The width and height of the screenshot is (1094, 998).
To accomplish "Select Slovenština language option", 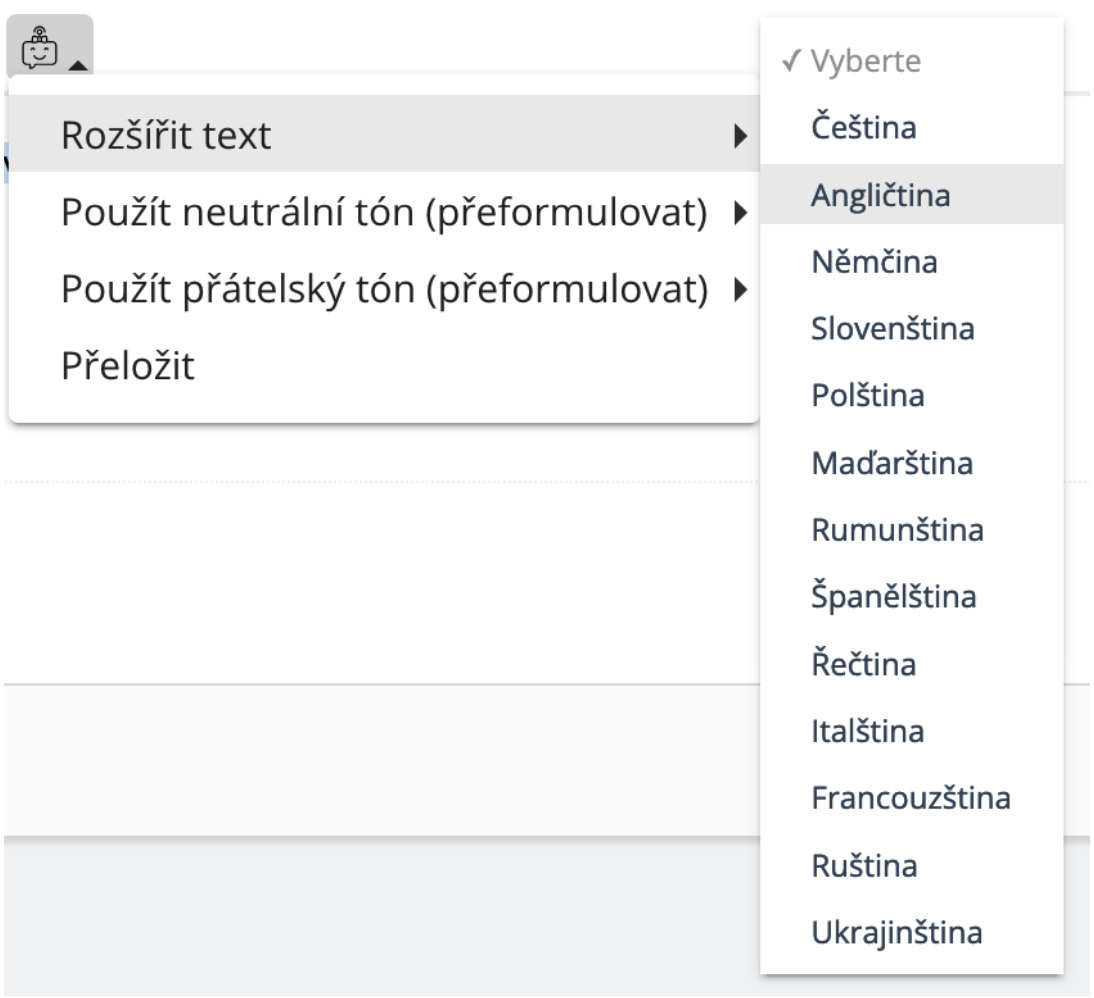I will pyautogui.click(x=892, y=328).
